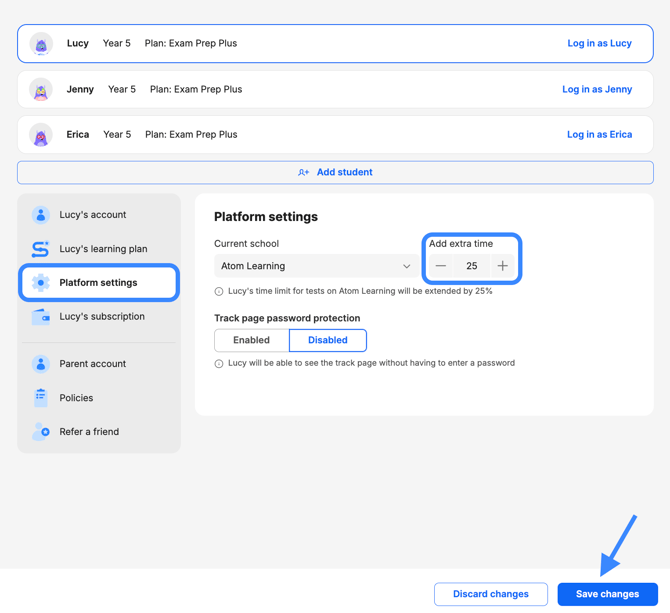Select Disabled for password protection

(328, 340)
